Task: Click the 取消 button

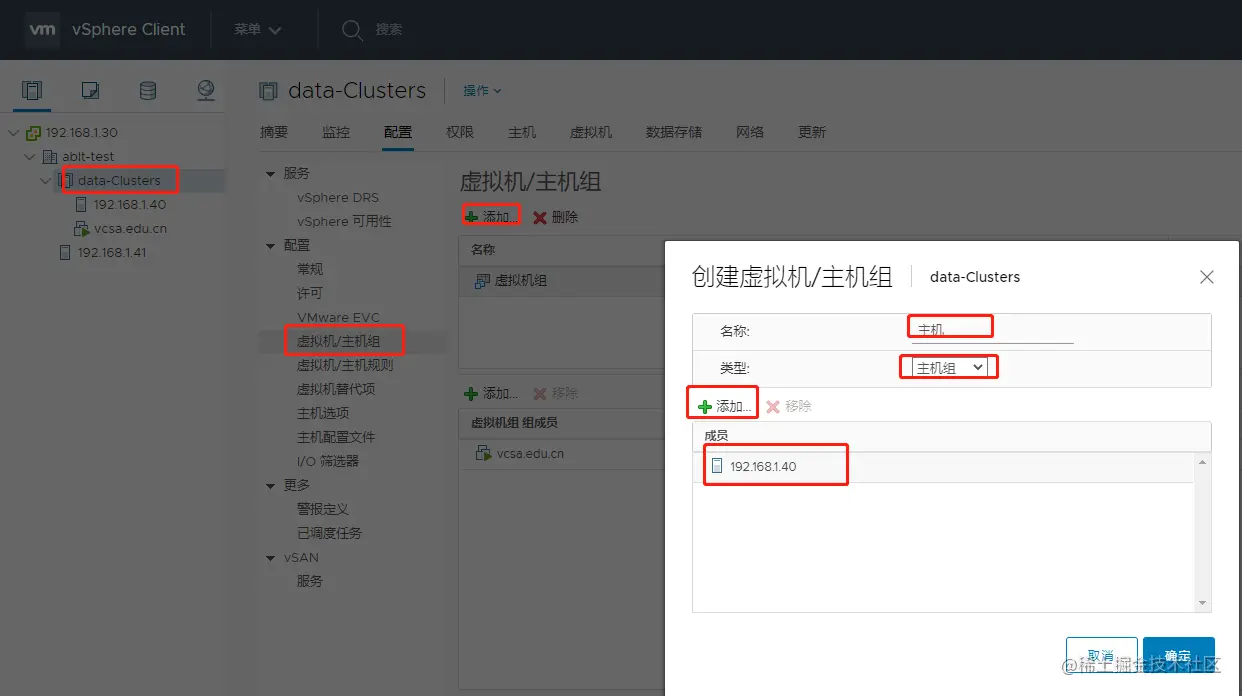Action: 1101,657
